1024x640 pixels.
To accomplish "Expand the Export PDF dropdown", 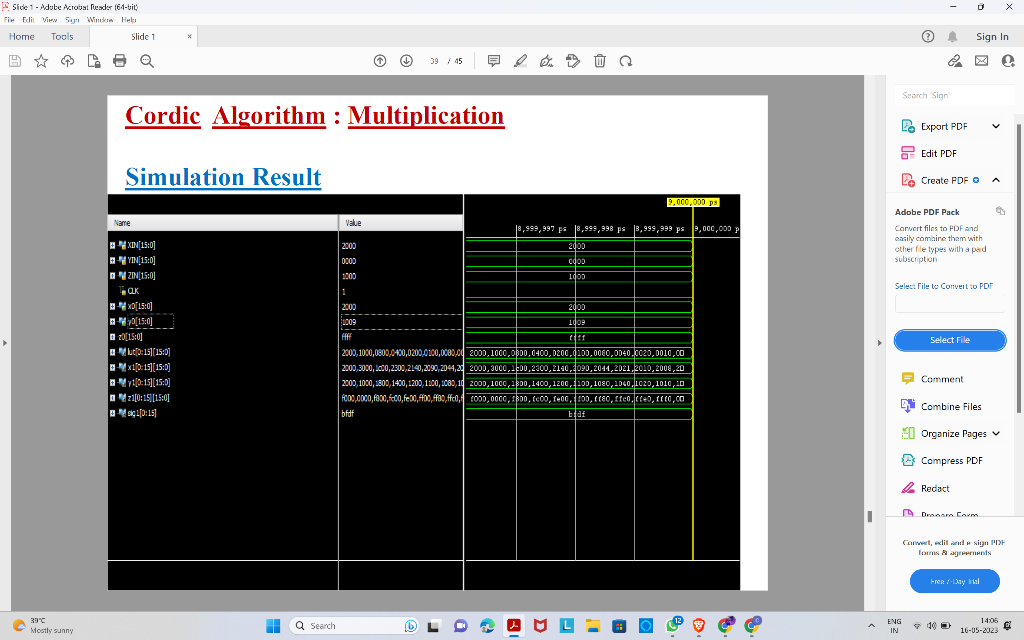I will point(994,125).
